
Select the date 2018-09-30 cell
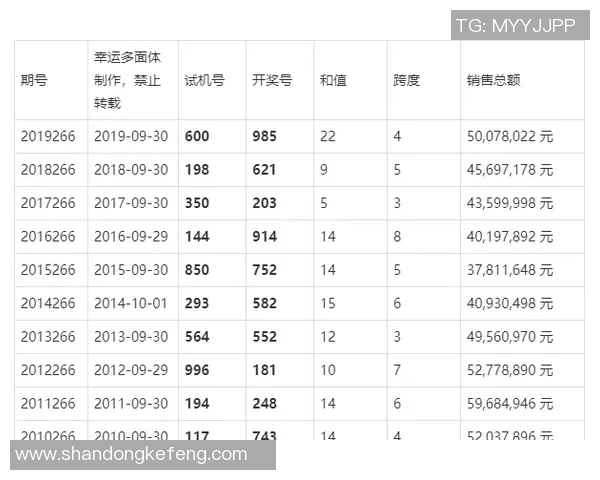(128, 170)
